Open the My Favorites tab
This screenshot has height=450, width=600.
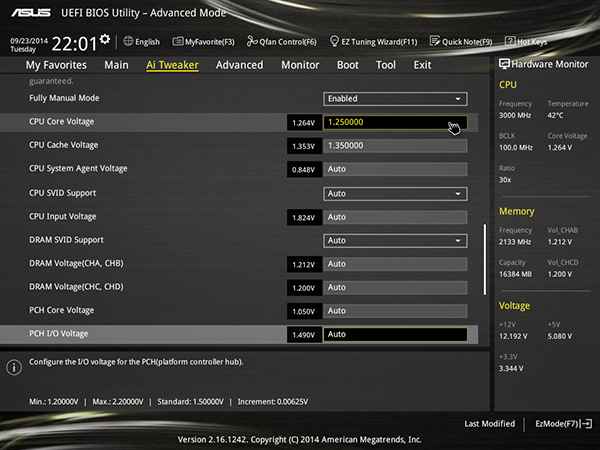pos(56,65)
